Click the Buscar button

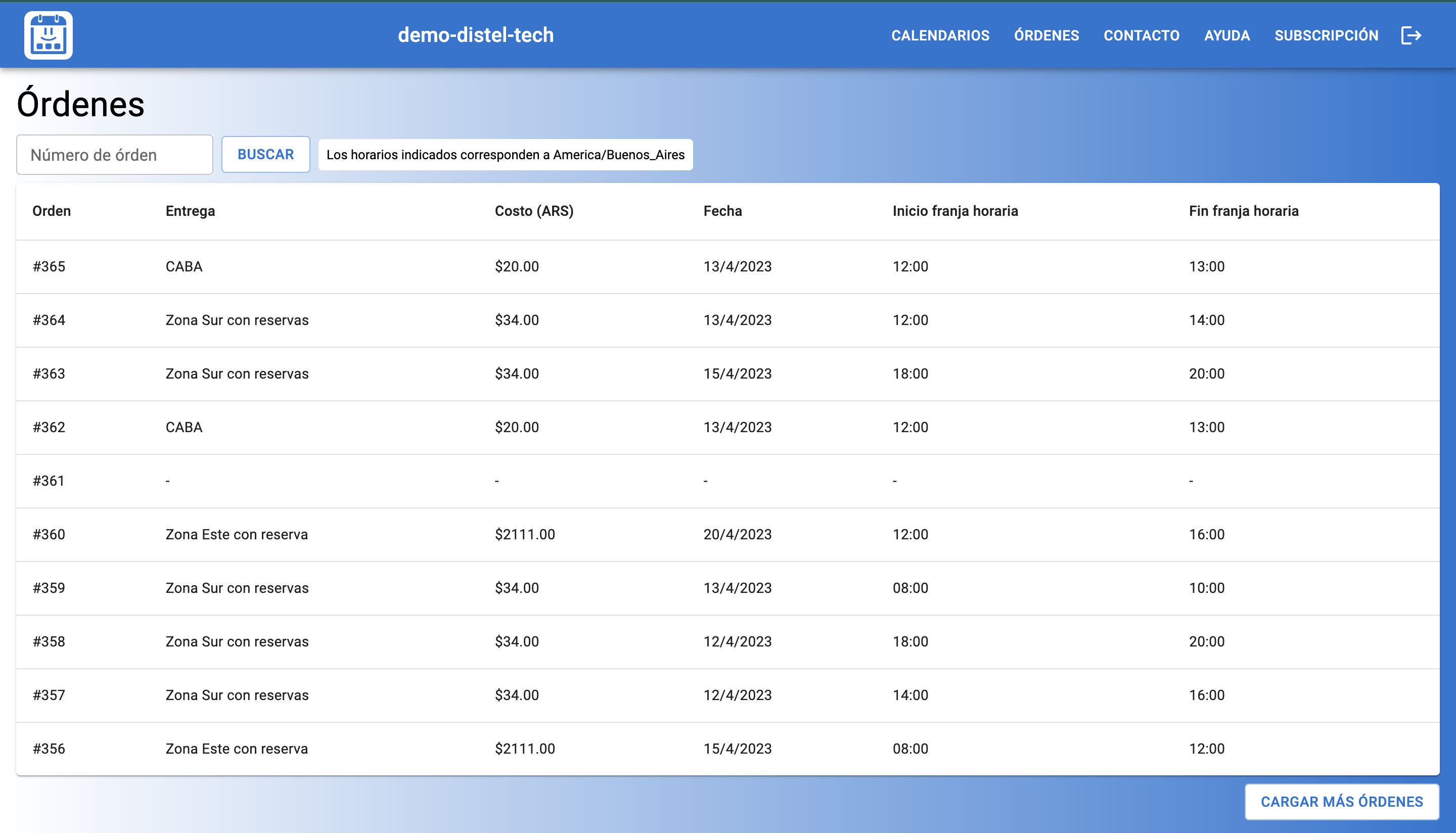(x=265, y=155)
